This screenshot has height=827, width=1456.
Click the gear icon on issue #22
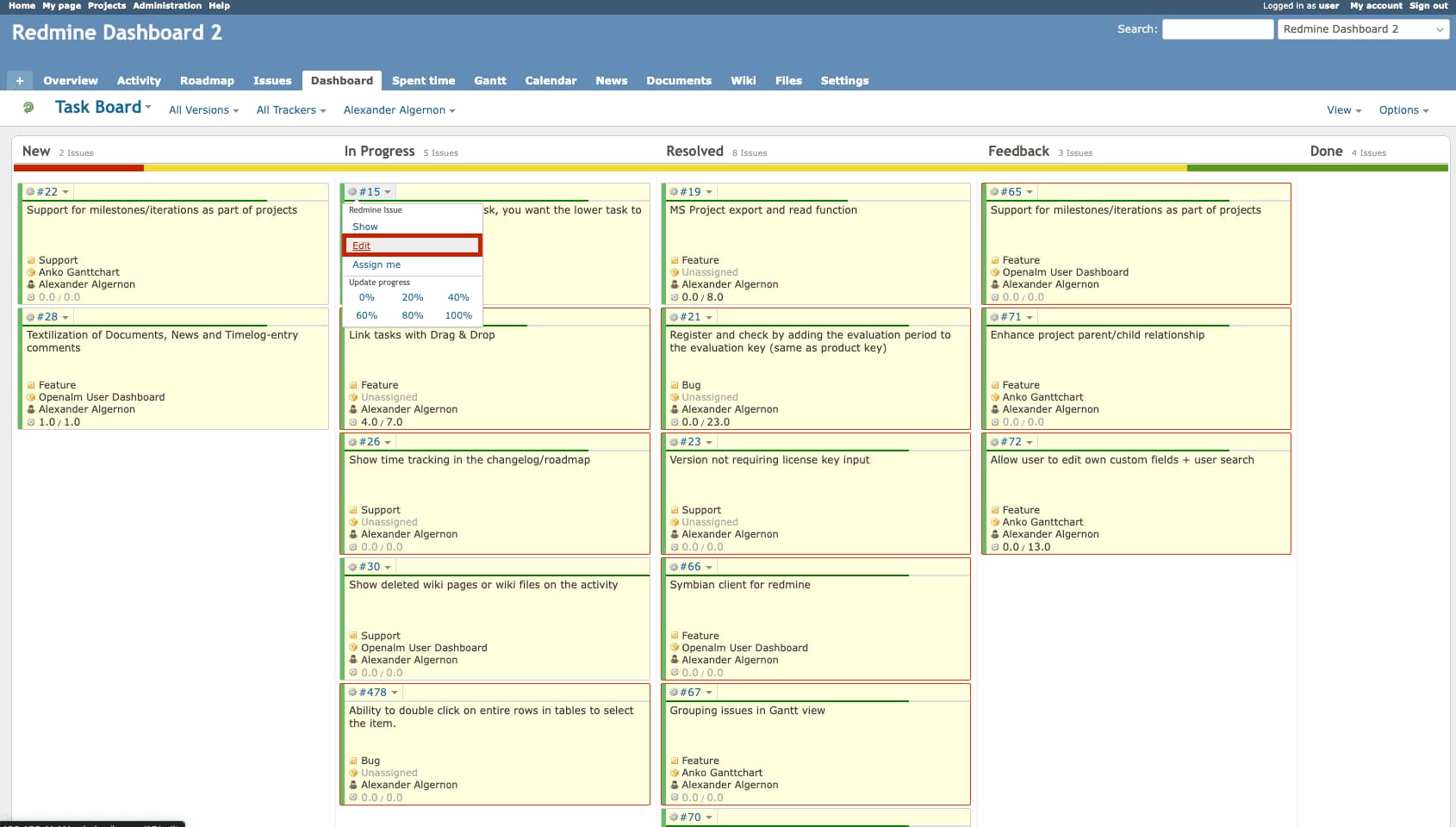(x=30, y=192)
